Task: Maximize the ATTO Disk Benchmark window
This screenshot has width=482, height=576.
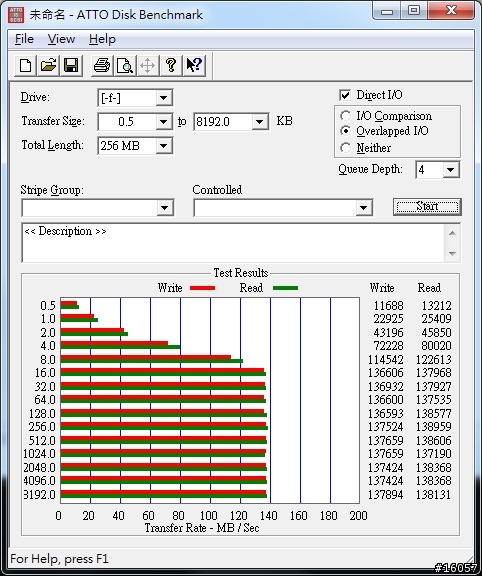Action: 414,11
